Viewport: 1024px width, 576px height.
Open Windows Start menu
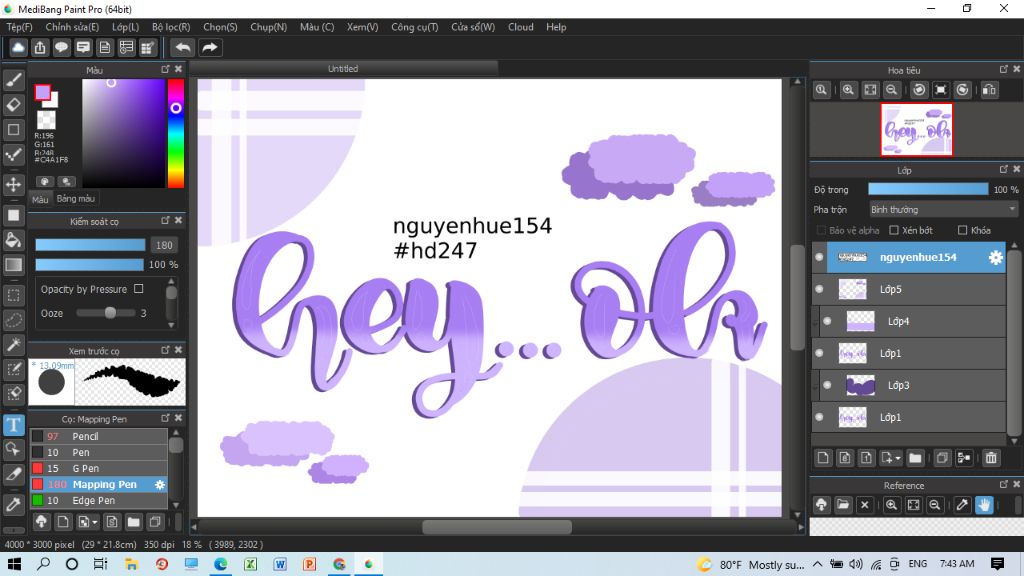pyautogui.click(x=14, y=564)
